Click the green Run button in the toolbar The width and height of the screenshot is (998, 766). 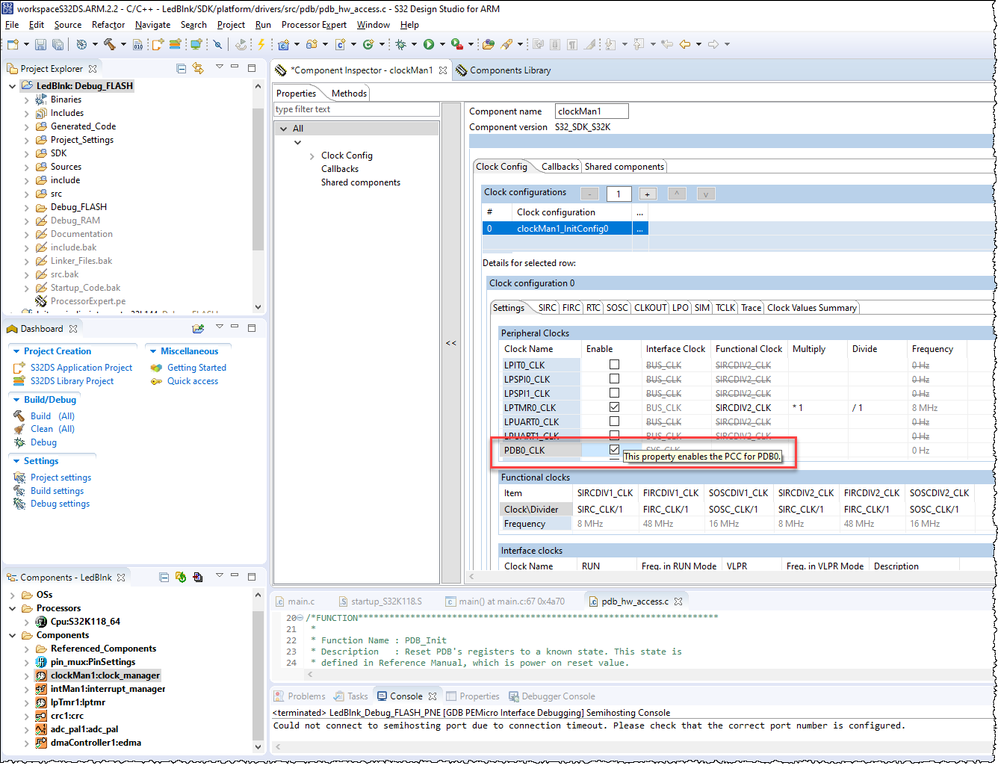(428, 44)
